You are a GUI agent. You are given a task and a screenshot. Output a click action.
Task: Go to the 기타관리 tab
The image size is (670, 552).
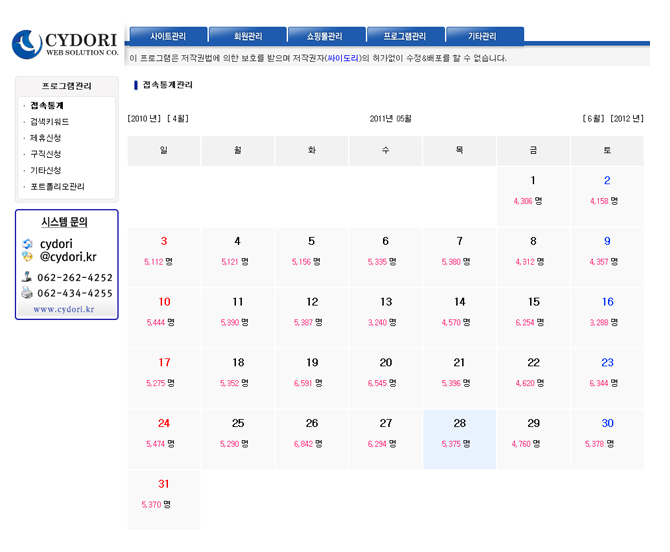pyautogui.click(x=483, y=36)
